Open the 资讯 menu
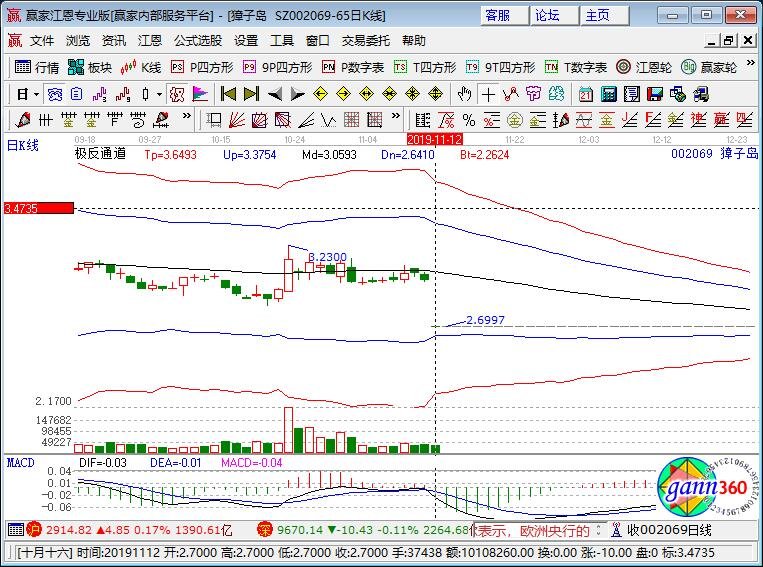This screenshot has width=763, height=567. (114, 41)
